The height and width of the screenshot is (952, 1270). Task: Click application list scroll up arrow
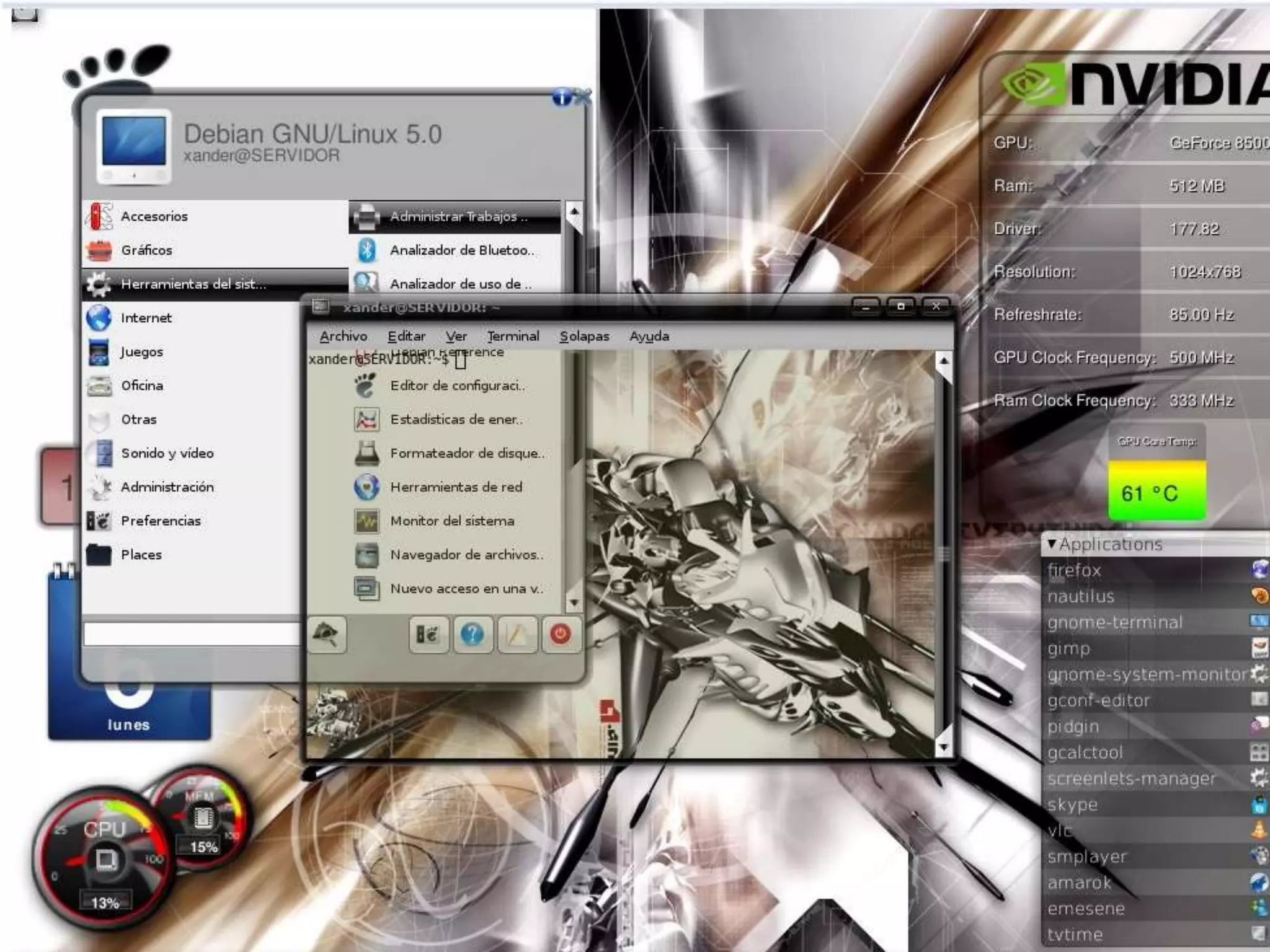pyautogui.click(x=574, y=212)
